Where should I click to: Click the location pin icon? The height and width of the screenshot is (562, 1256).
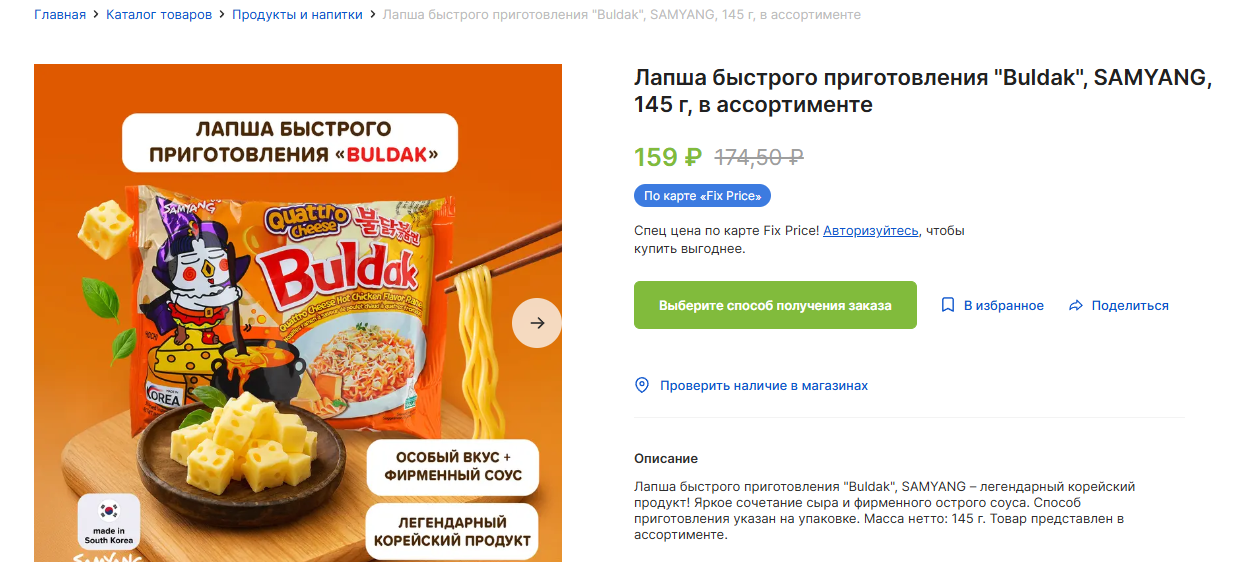(x=642, y=385)
